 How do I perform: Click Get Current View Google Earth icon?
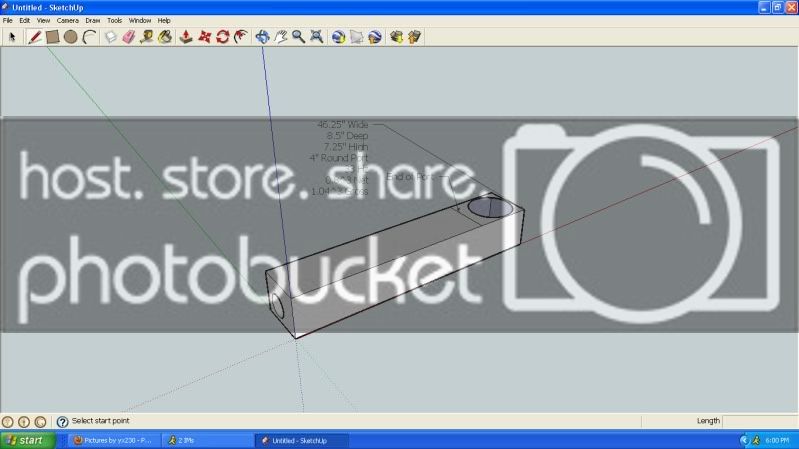tap(338, 37)
